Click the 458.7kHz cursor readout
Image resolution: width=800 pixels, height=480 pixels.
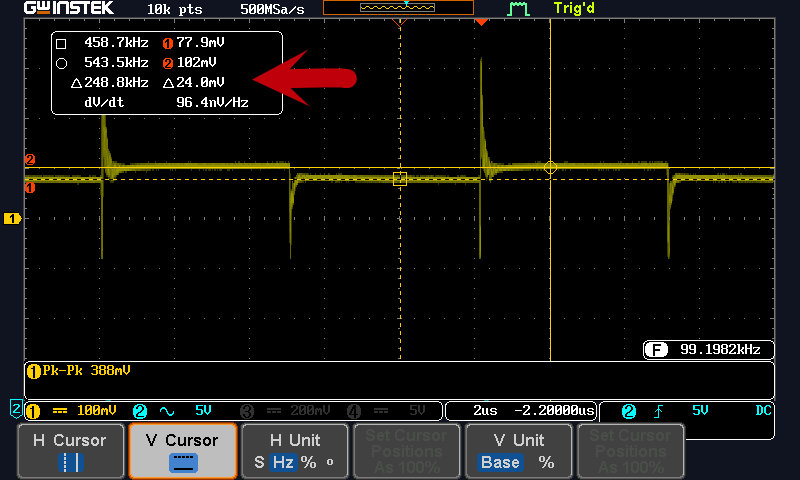116,42
